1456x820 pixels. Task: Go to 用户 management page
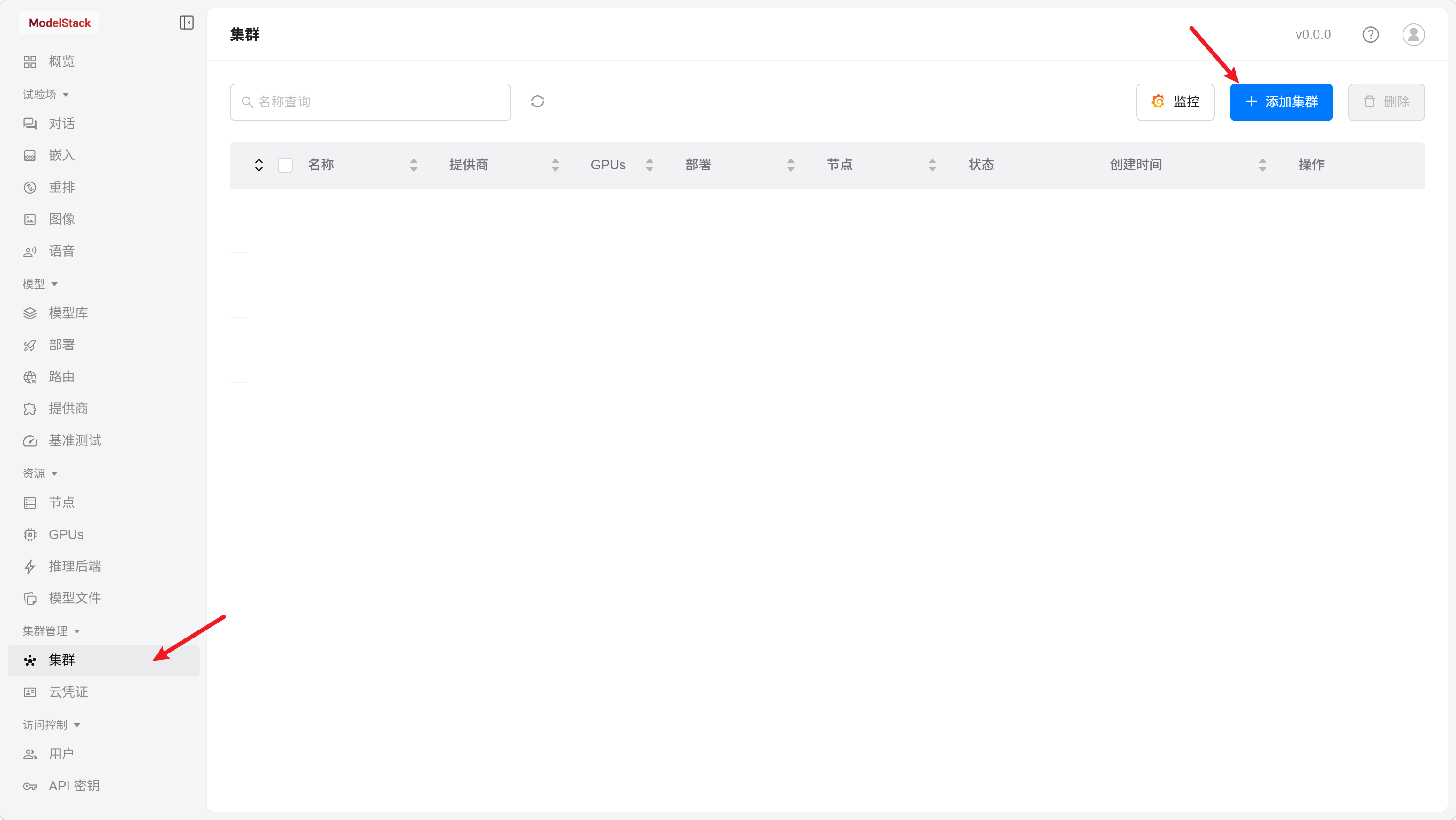pyautogui.click(x=104, y=754)
